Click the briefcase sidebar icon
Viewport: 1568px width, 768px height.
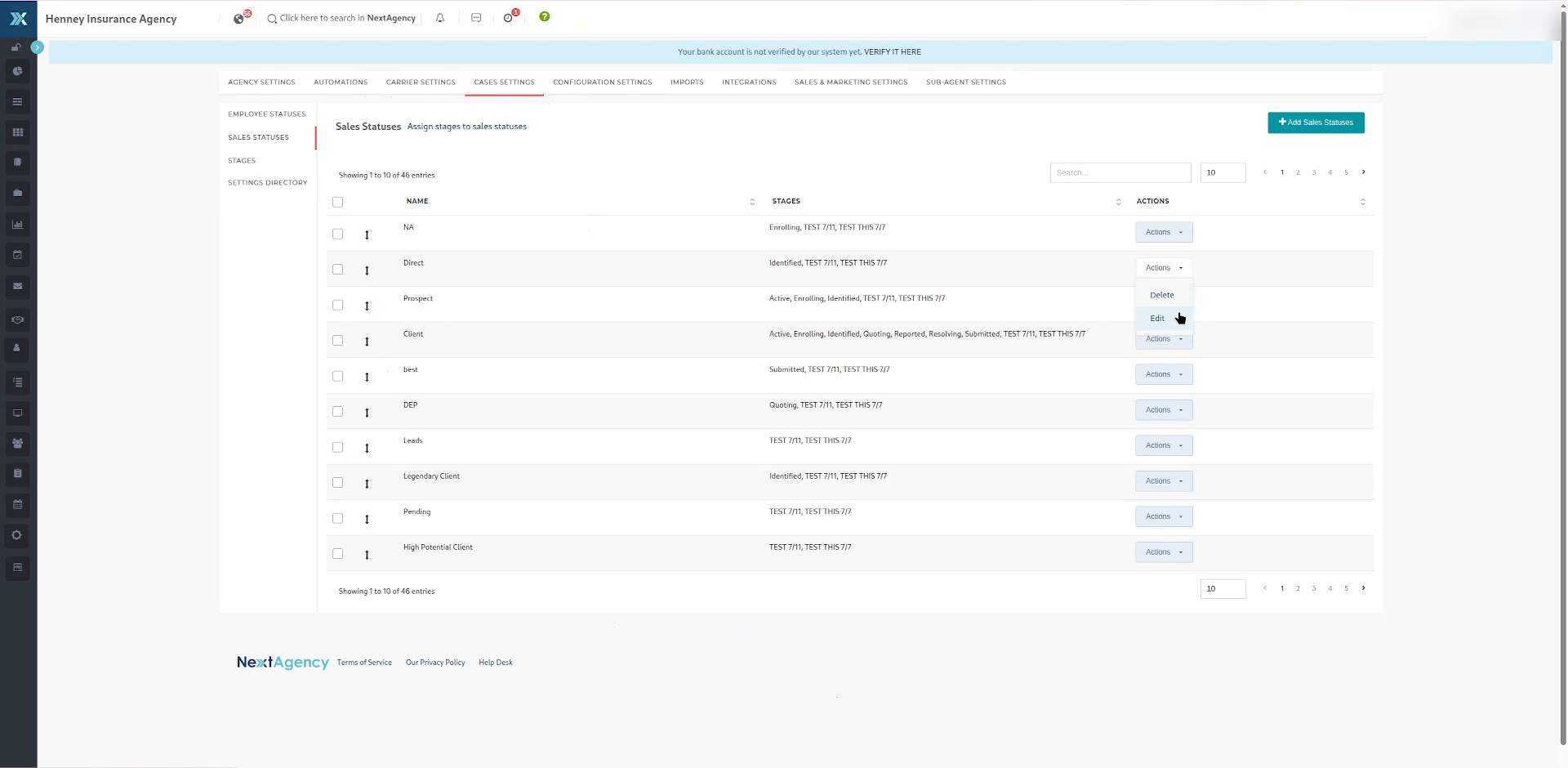[17, 194]
